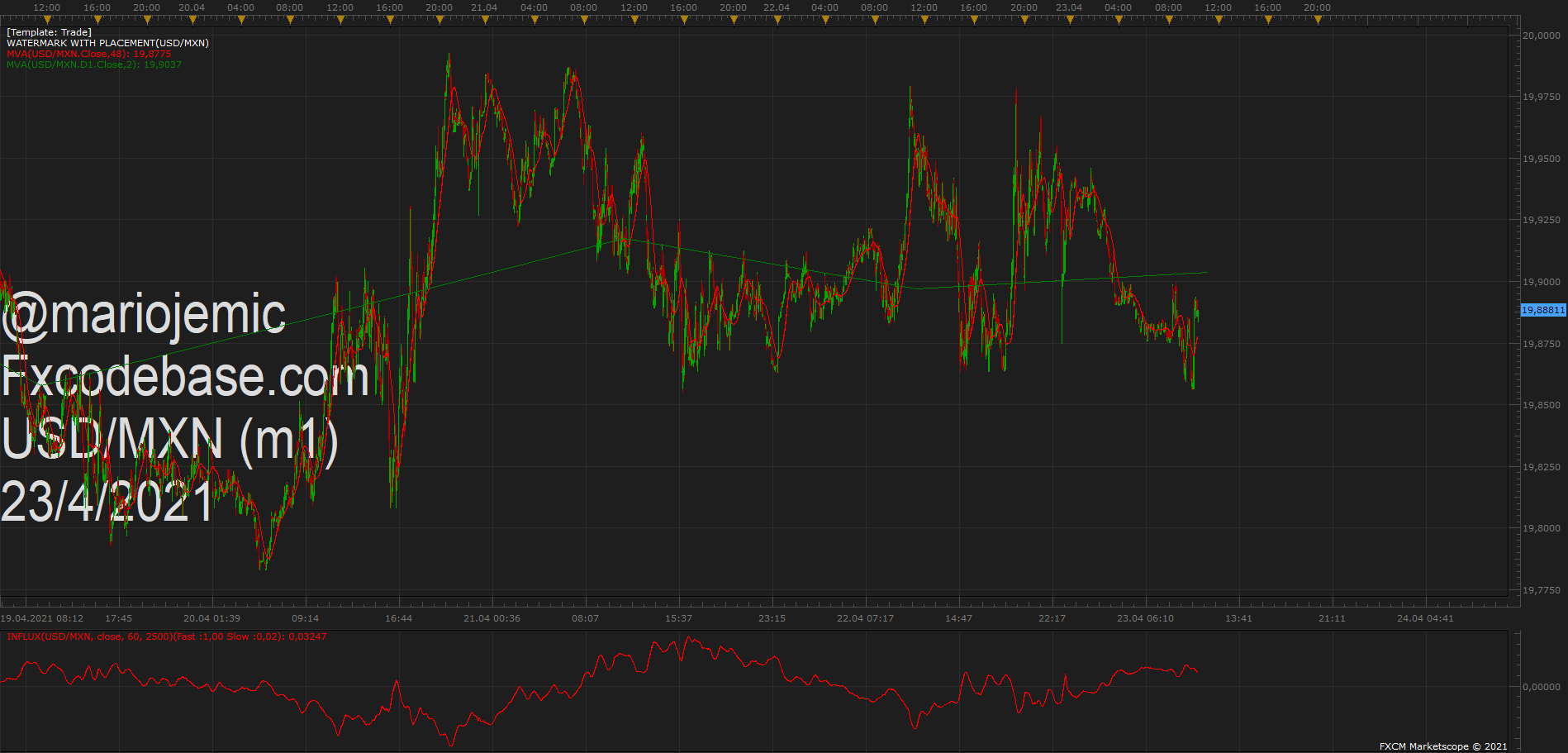Click the WATERMARK WITH PLACEMENT(USD/MXN) indicator label
The width and height of the screenshot is (1568, 753).
(107, 43)
